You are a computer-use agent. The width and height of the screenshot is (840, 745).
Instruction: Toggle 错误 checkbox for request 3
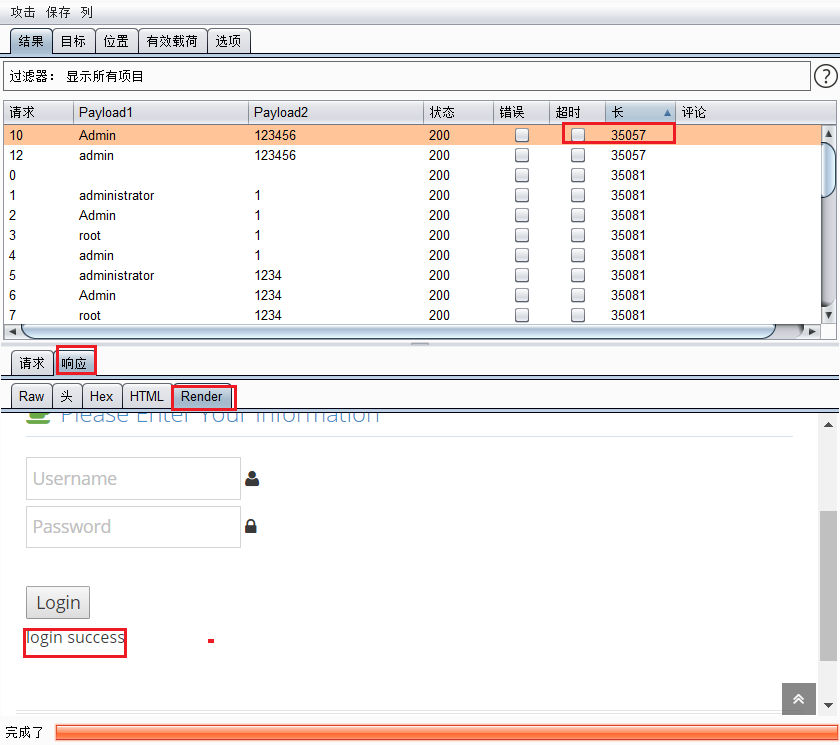pyautogui.click(x=522, y=235)
